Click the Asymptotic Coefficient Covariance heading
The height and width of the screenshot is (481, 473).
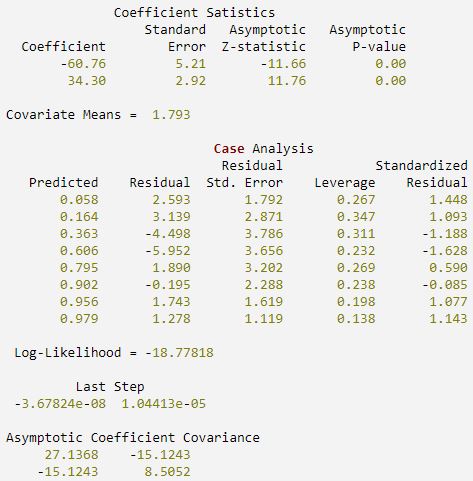pos(133,438)
